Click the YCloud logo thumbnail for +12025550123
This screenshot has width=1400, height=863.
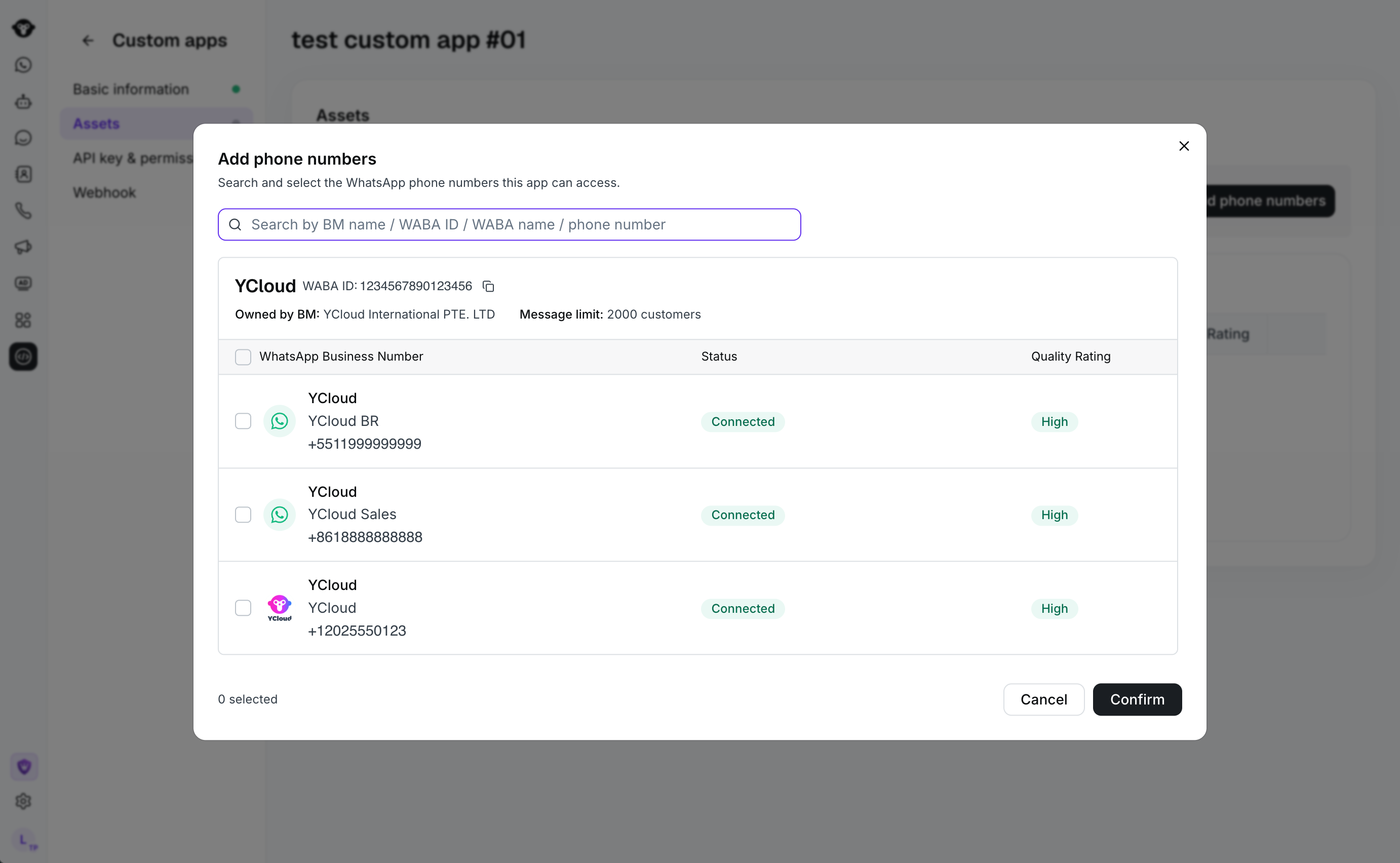[280, 608]
